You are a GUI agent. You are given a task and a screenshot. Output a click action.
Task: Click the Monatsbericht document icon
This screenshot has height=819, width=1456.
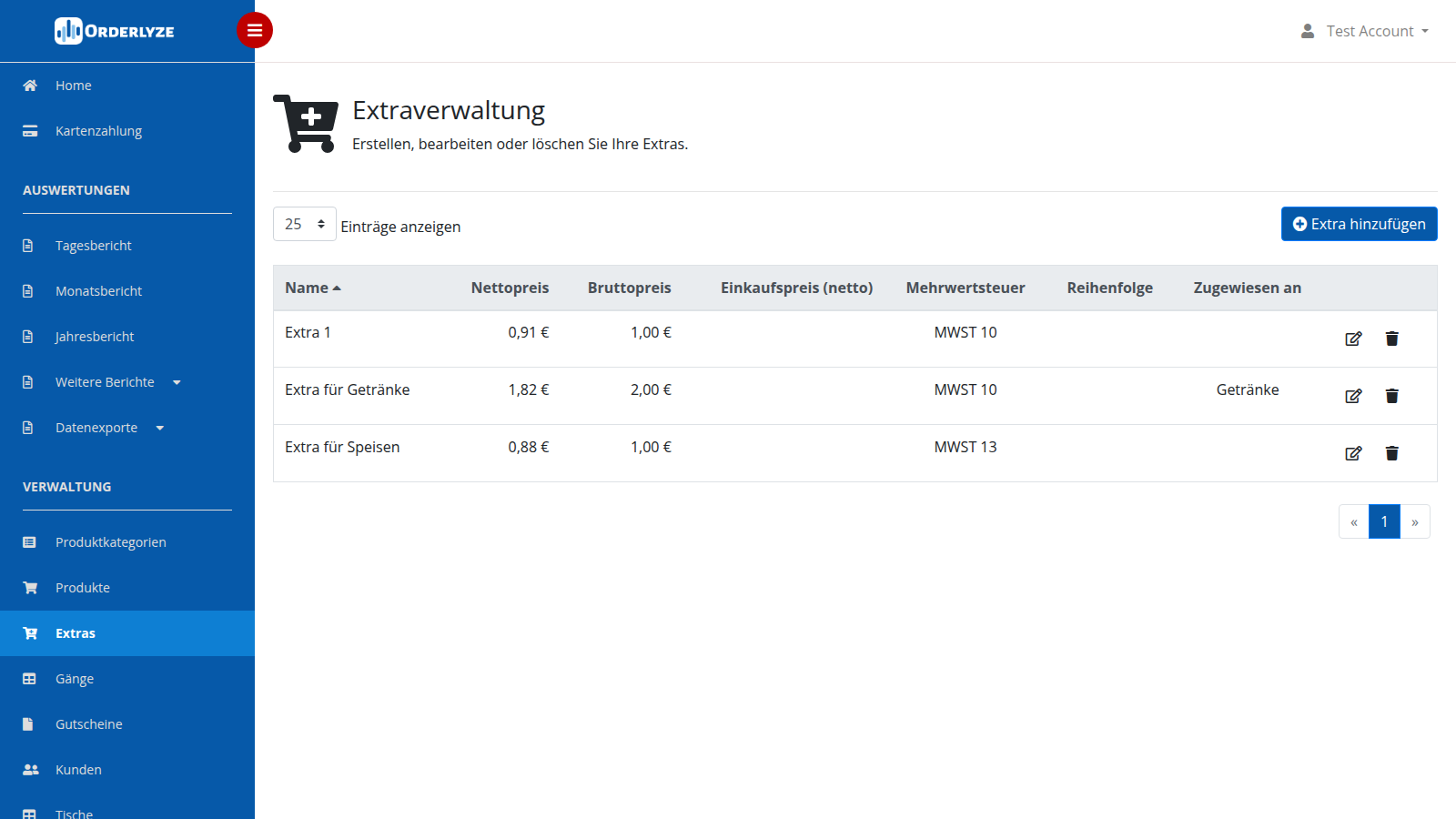[x=27, y=291]
